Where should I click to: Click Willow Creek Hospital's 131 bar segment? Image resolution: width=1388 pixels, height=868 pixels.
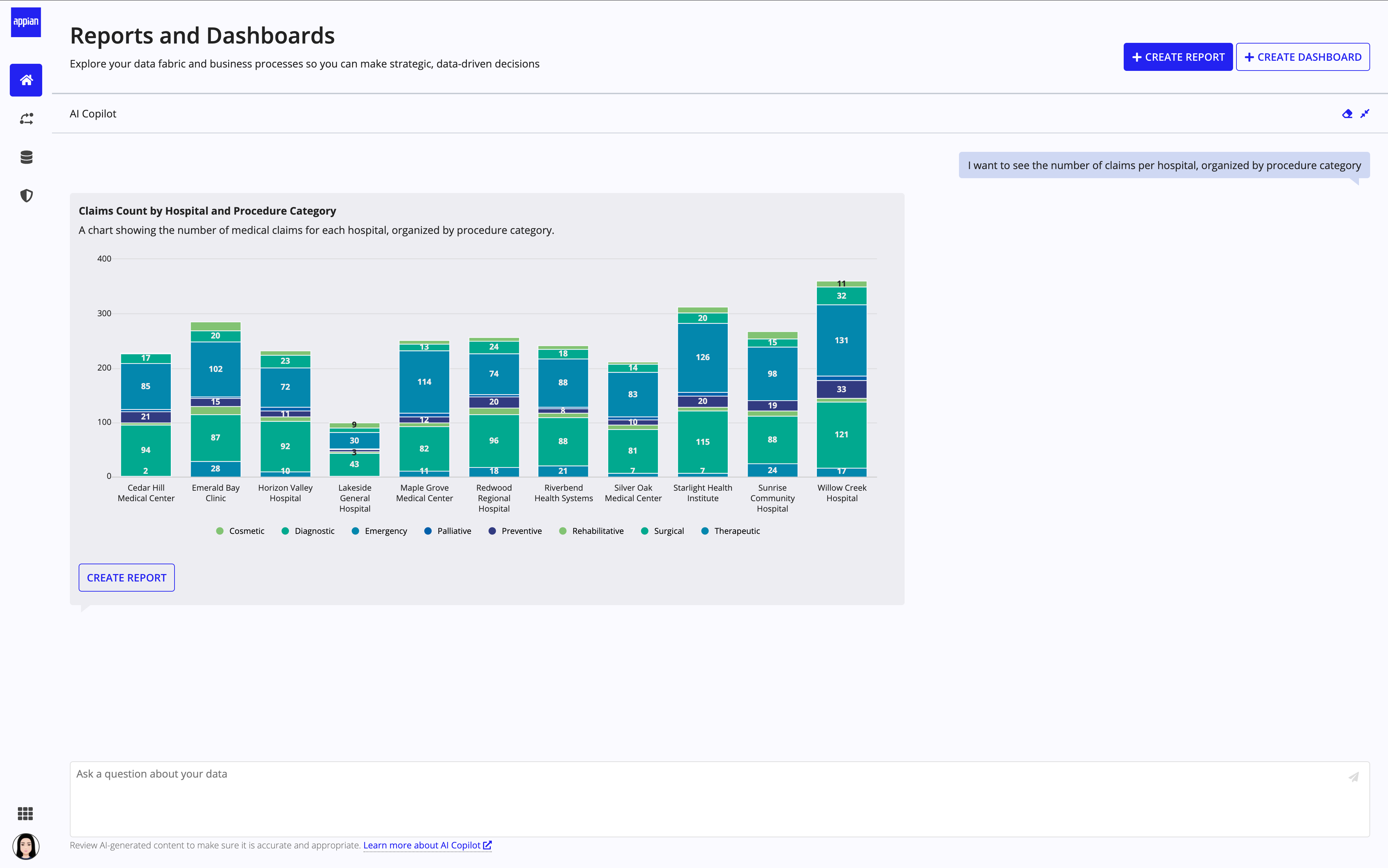[x=841, y=341]
